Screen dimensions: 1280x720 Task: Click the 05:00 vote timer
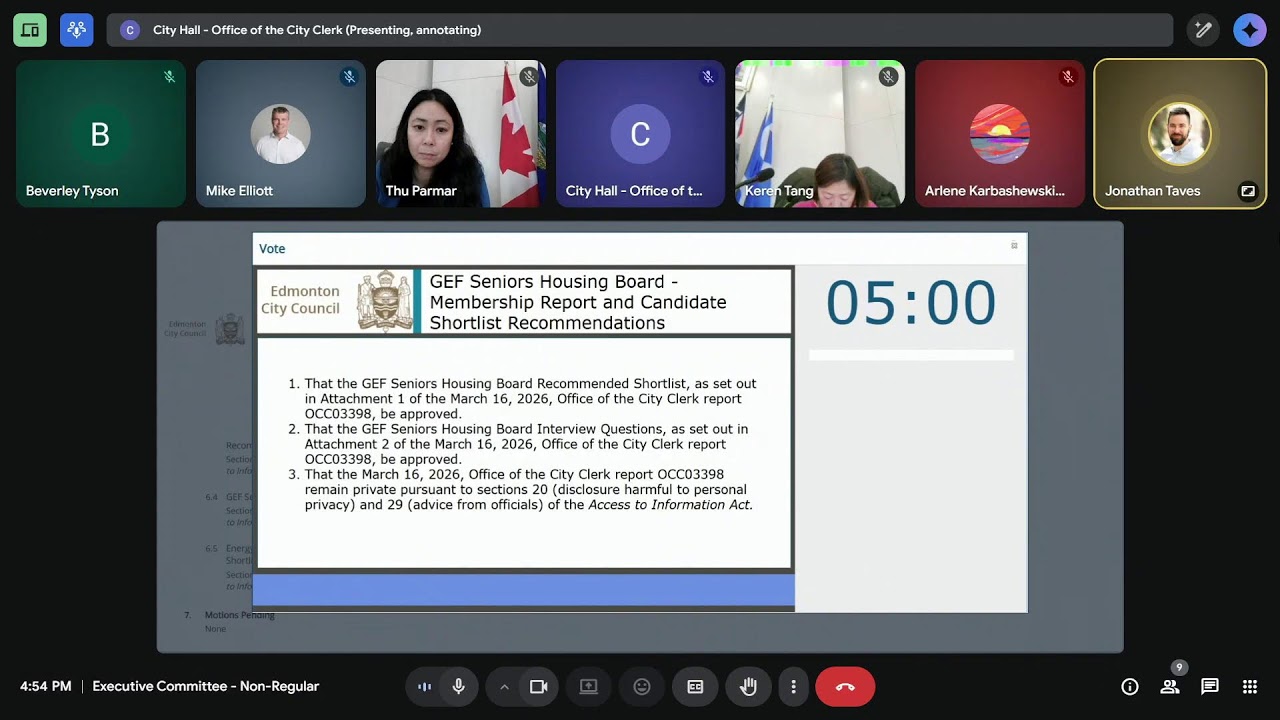(x=911, y=302)
